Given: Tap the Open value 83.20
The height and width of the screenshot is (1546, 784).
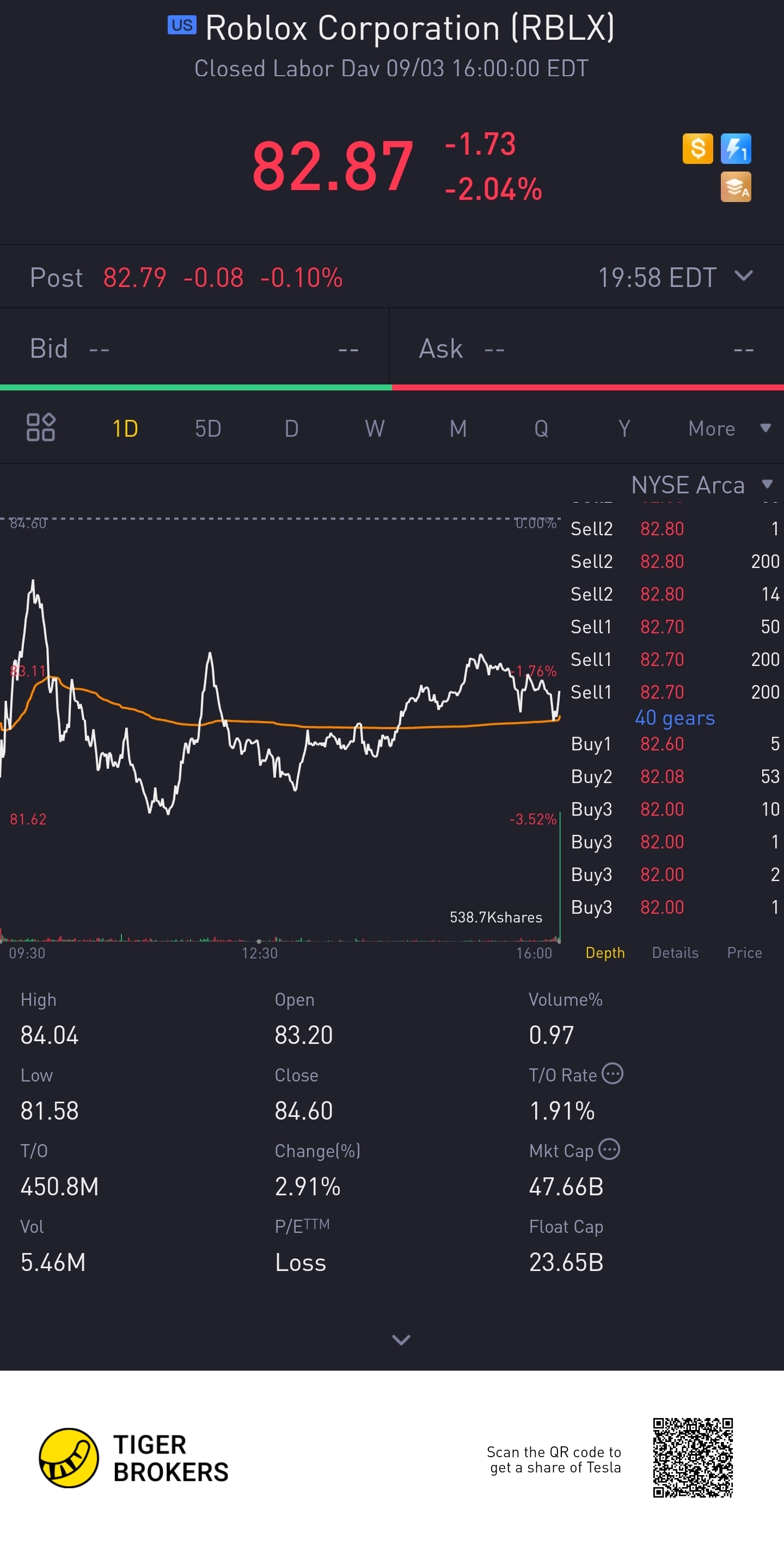Looking at the screenshot, I should (303, 1035).
